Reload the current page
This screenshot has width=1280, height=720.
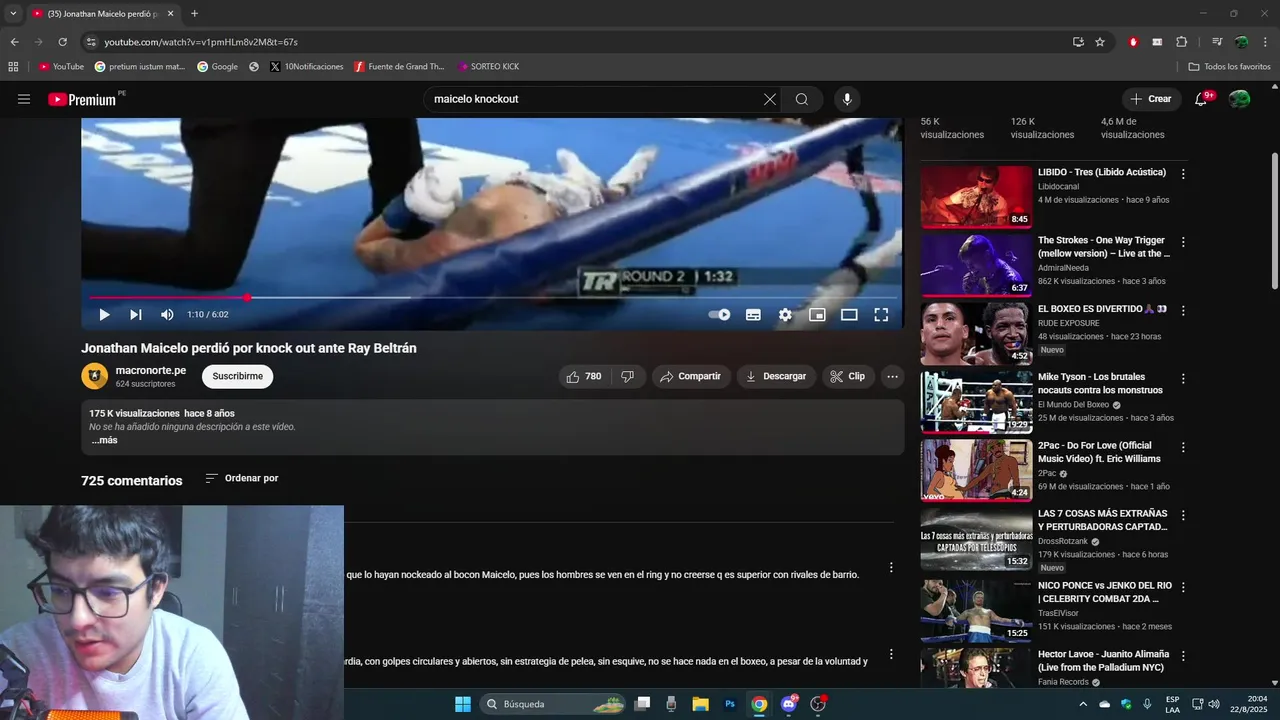(x=62, y=42)
